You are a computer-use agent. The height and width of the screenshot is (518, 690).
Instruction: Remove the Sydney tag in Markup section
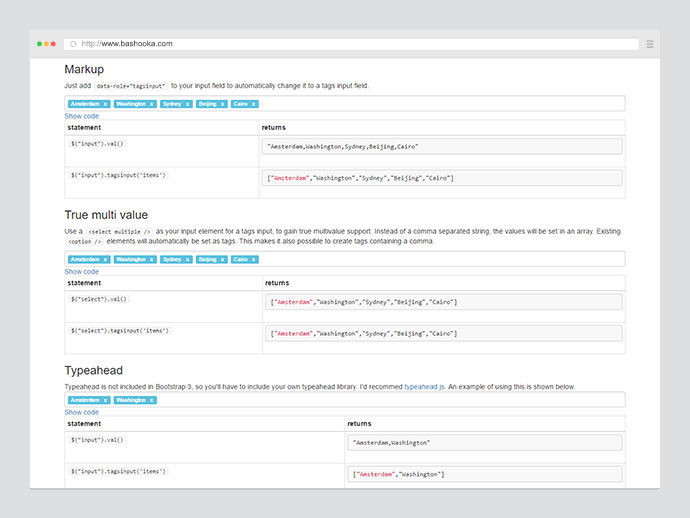187,104
